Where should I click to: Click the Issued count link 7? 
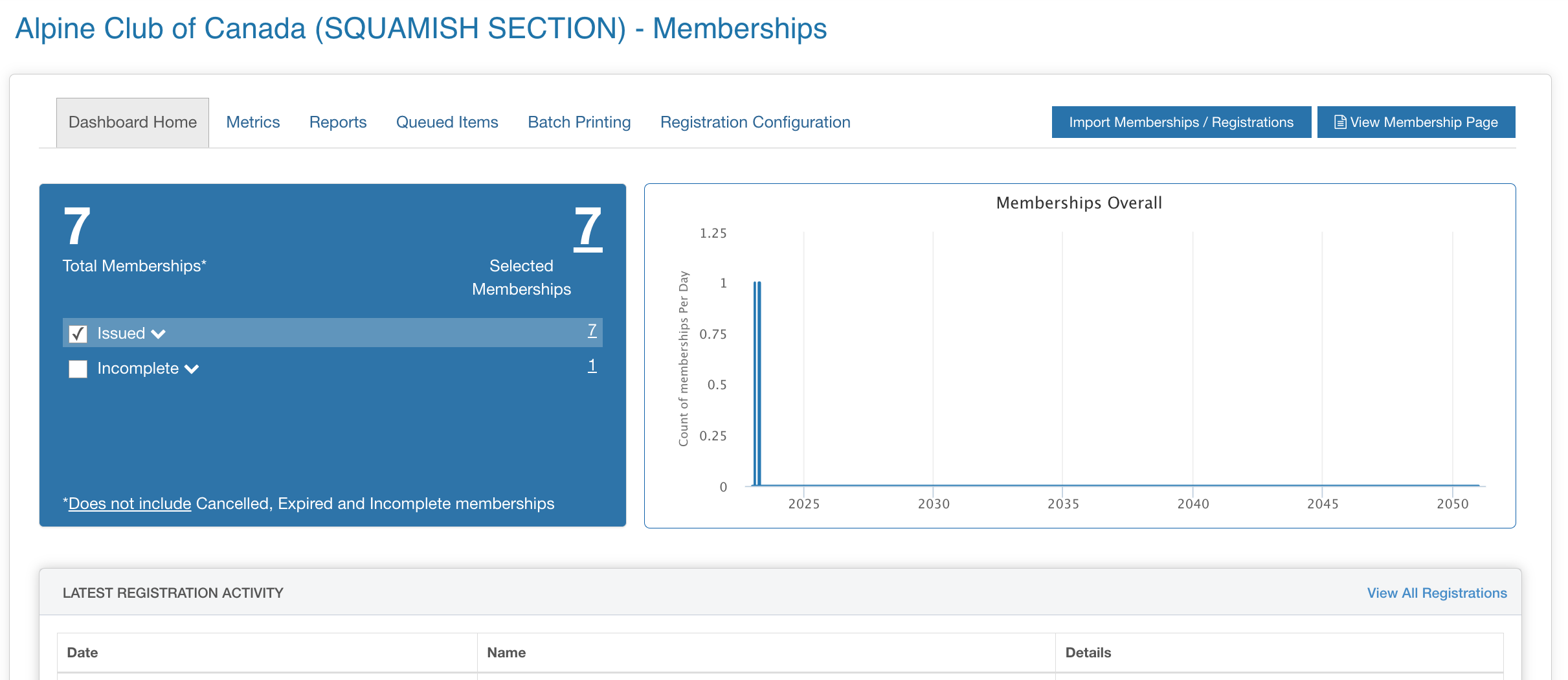click(x=592, y=330)
